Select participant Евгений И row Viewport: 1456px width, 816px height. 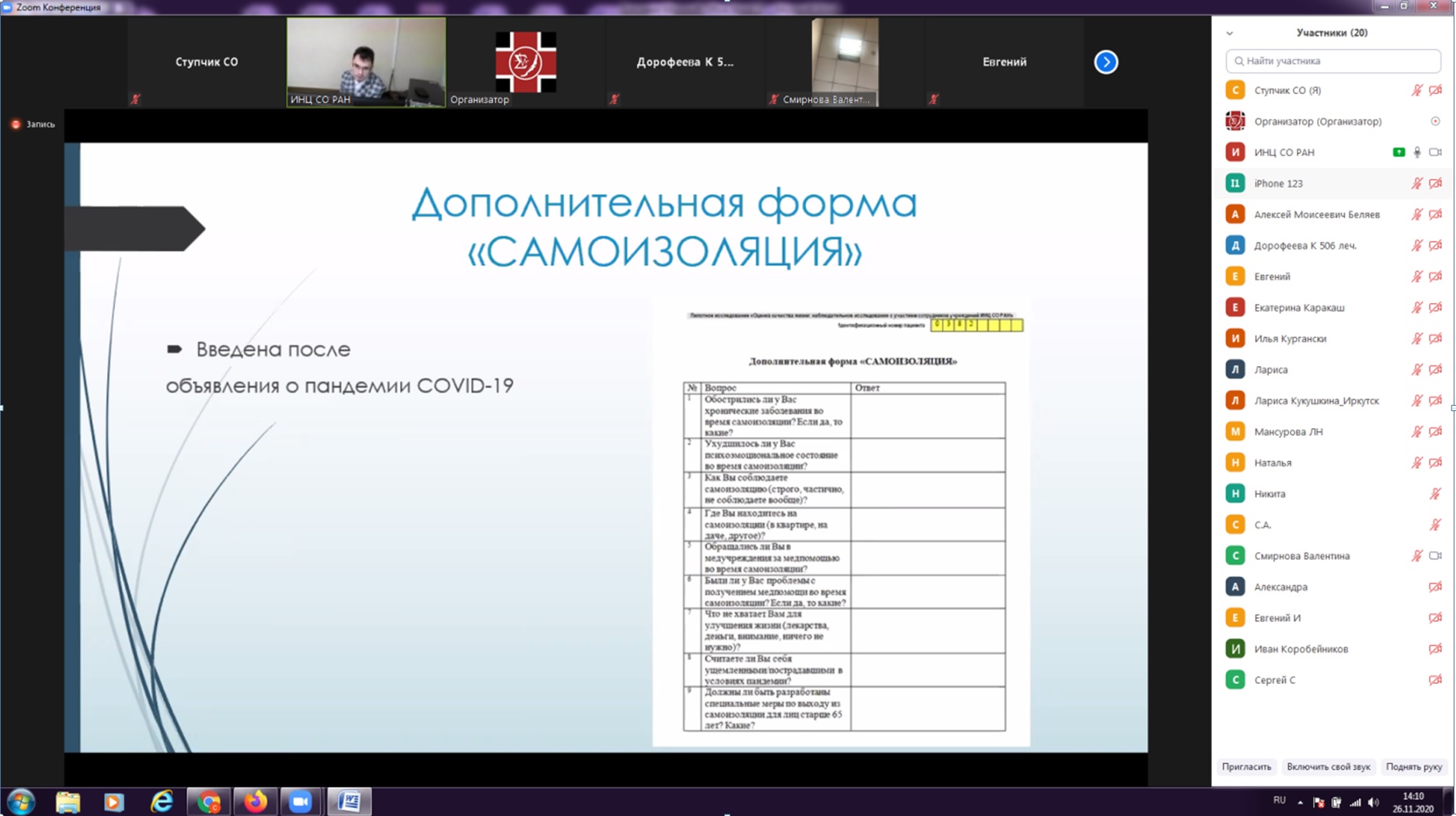click(x=1332, y=618)
